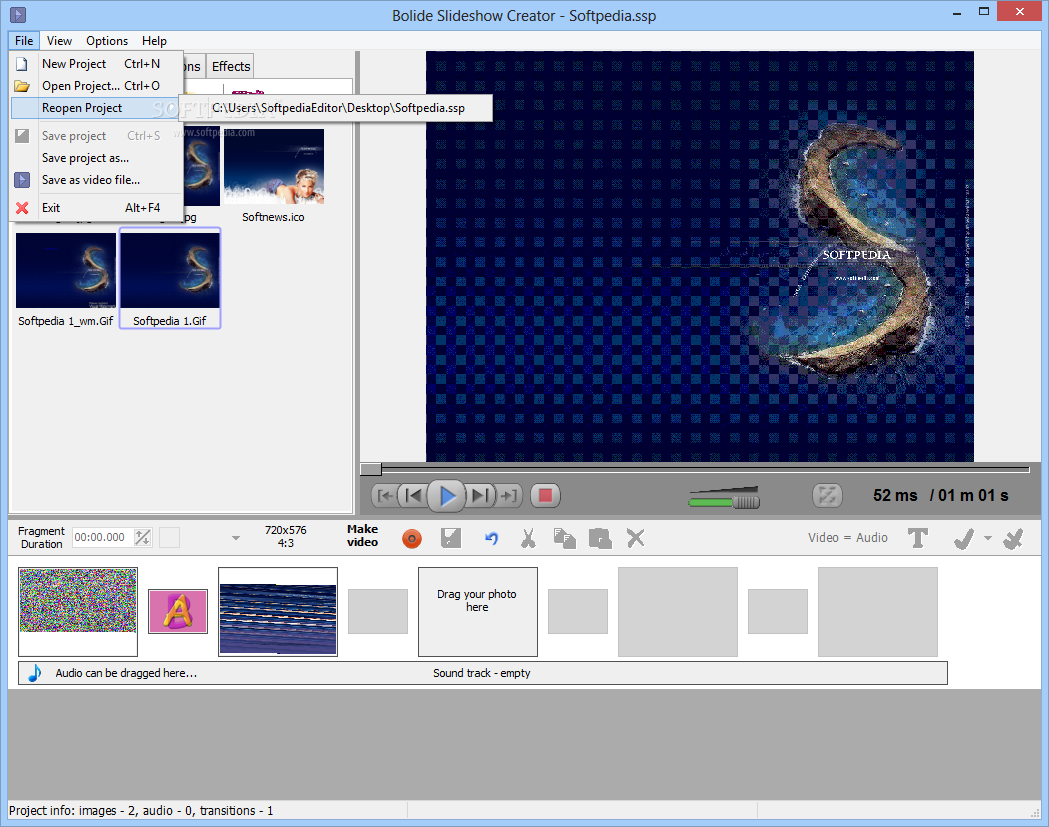Click the T add text icon
Screen dimensions: 1049x827
(x=918, y=538)
